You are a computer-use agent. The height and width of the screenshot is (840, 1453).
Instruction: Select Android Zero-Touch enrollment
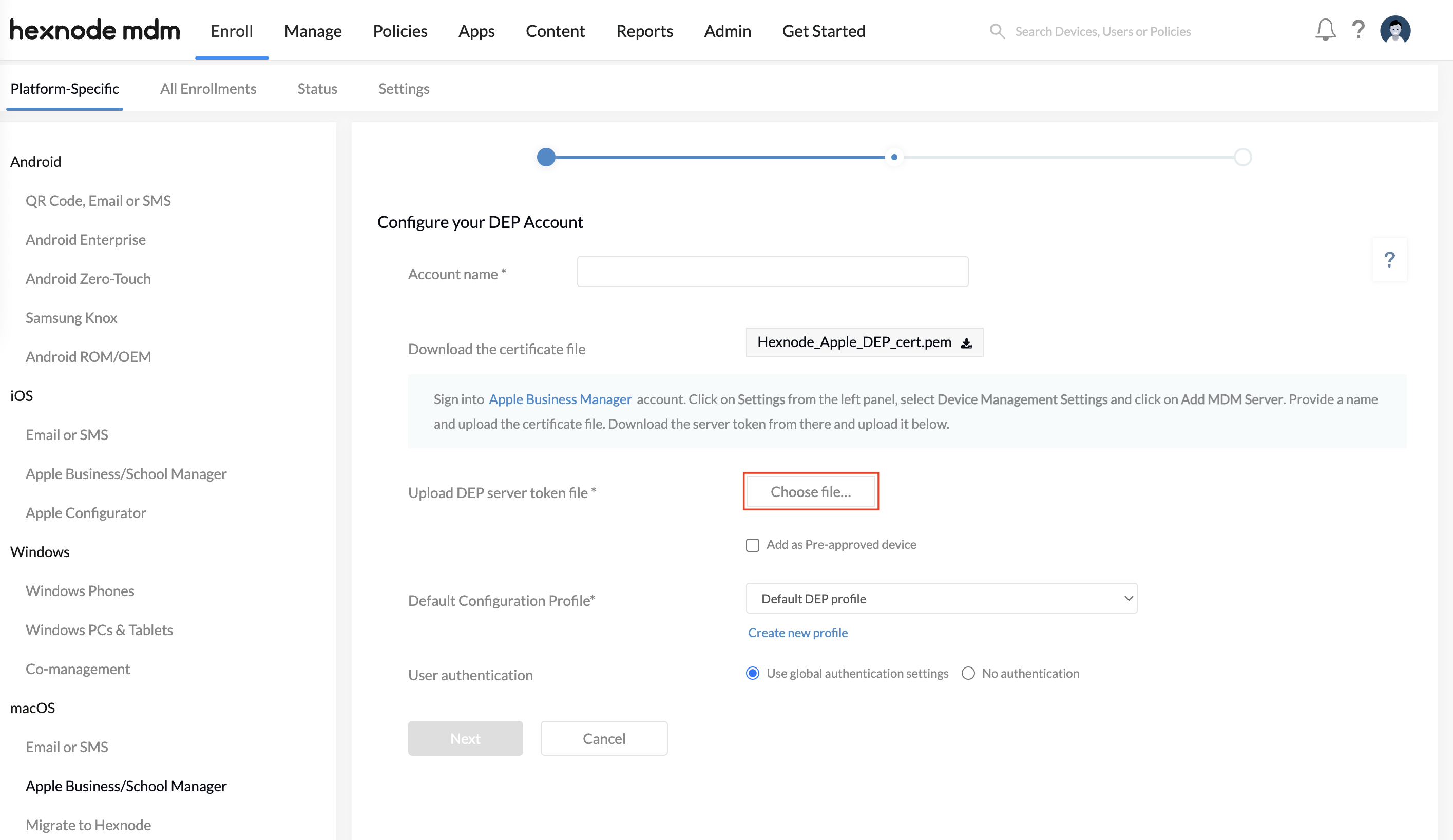(x=88, y=278)
